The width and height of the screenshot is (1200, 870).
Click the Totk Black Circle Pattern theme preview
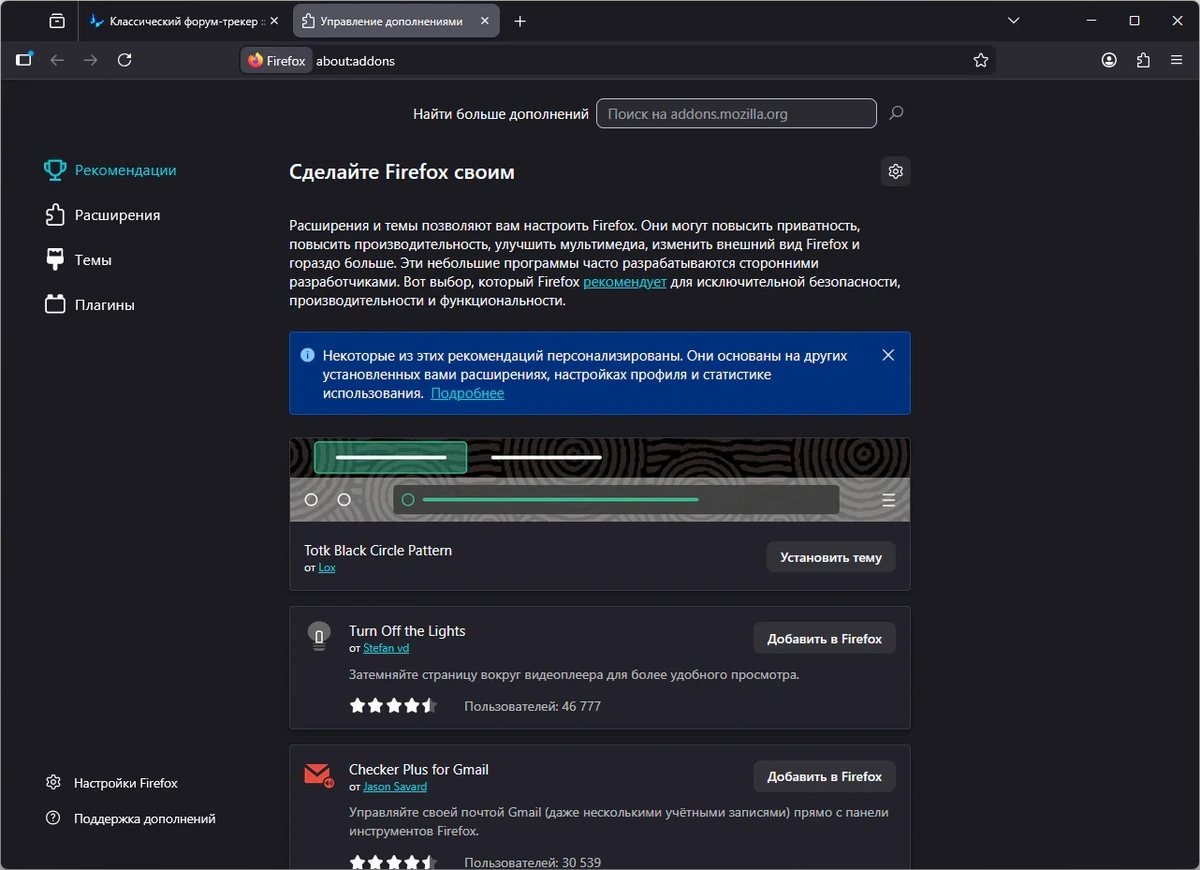pyautogui.click(x=600, y=480)
